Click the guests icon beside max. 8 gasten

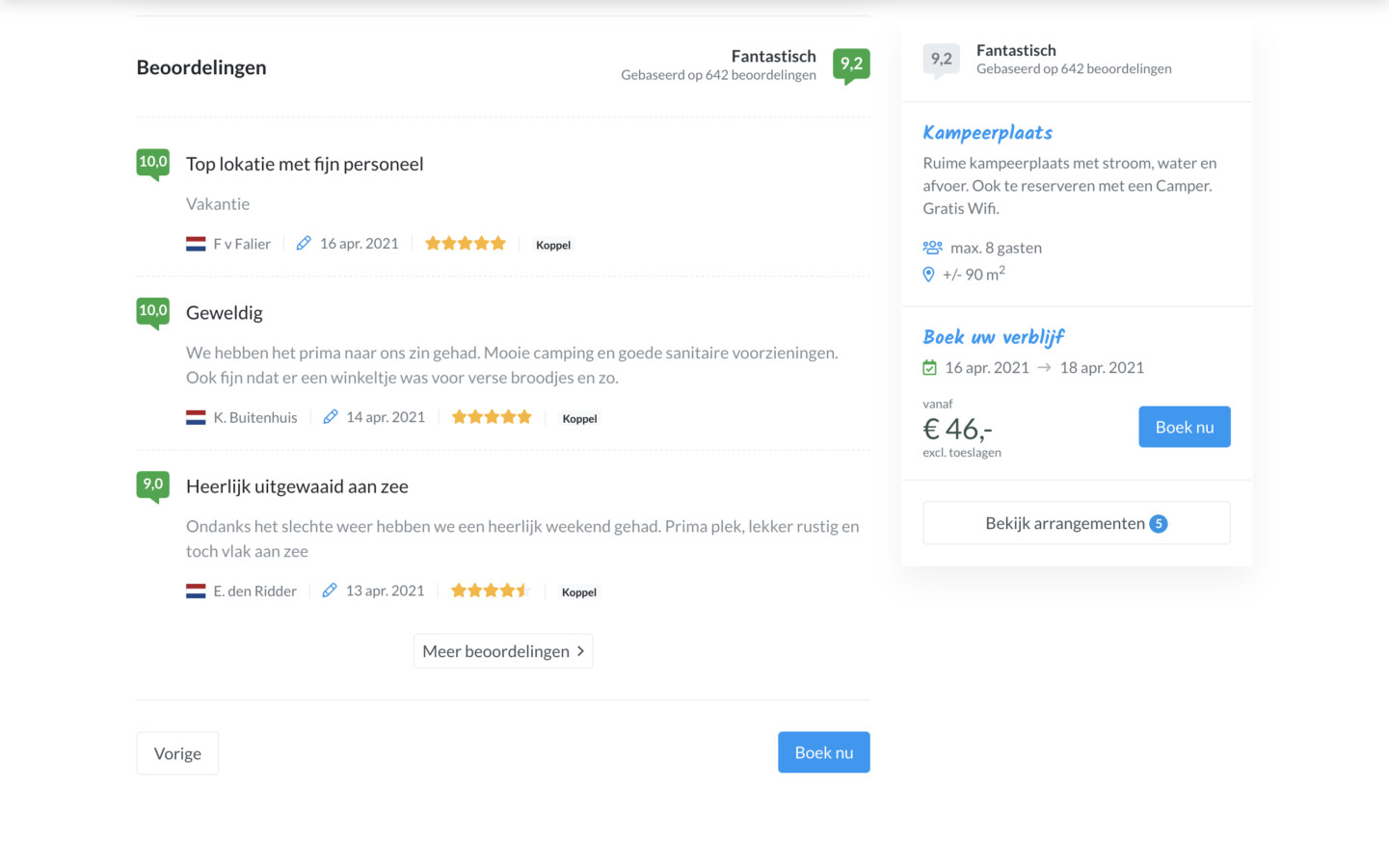[932, 248]
